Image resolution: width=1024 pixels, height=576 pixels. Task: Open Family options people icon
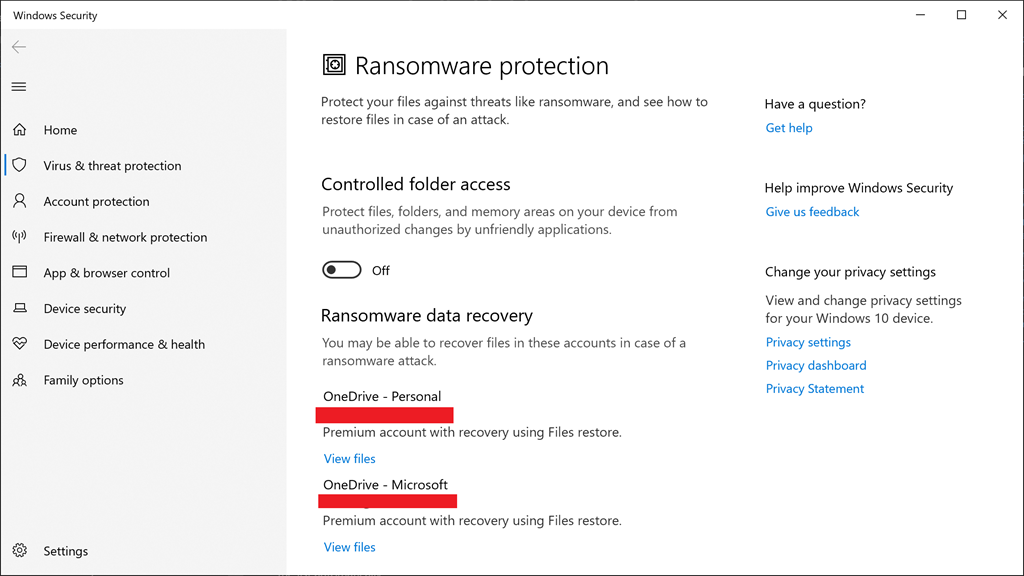(20, 380)
